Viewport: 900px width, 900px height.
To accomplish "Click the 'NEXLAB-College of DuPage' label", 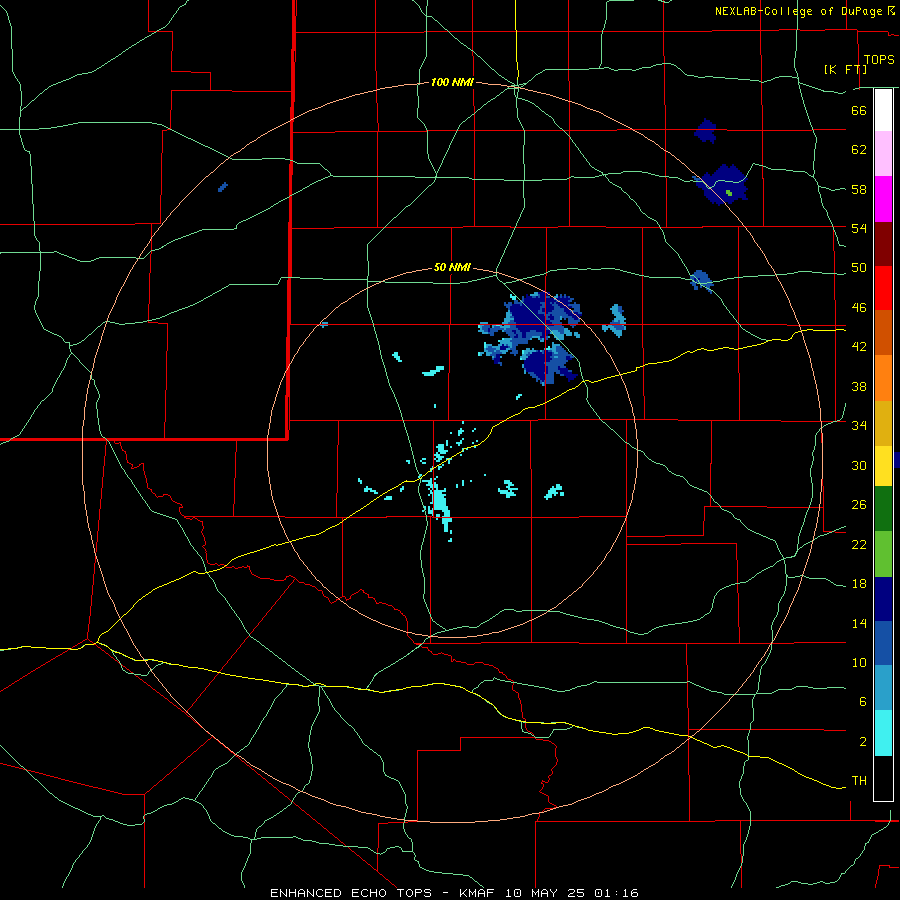I will point(798,11).
